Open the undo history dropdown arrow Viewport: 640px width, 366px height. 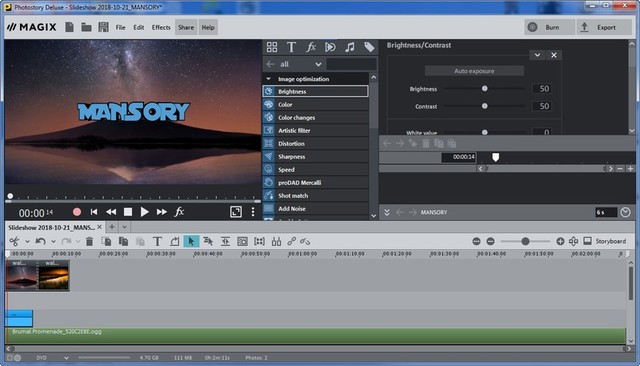(53, 242)
